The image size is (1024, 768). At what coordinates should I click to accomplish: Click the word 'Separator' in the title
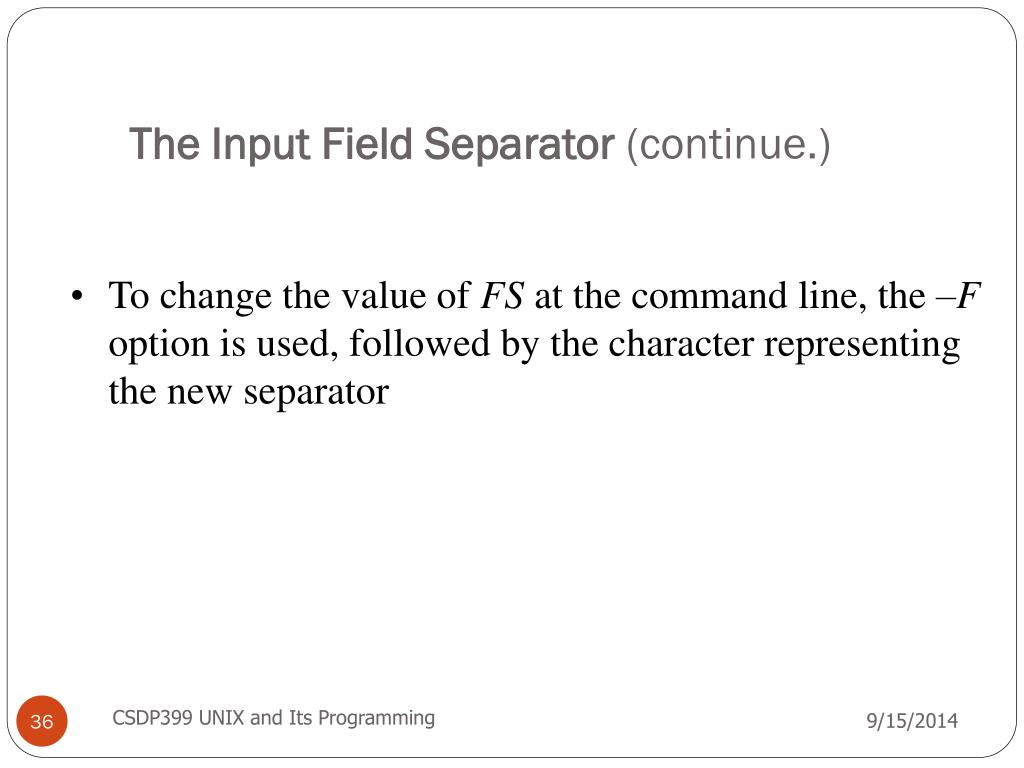coord(517,146)
